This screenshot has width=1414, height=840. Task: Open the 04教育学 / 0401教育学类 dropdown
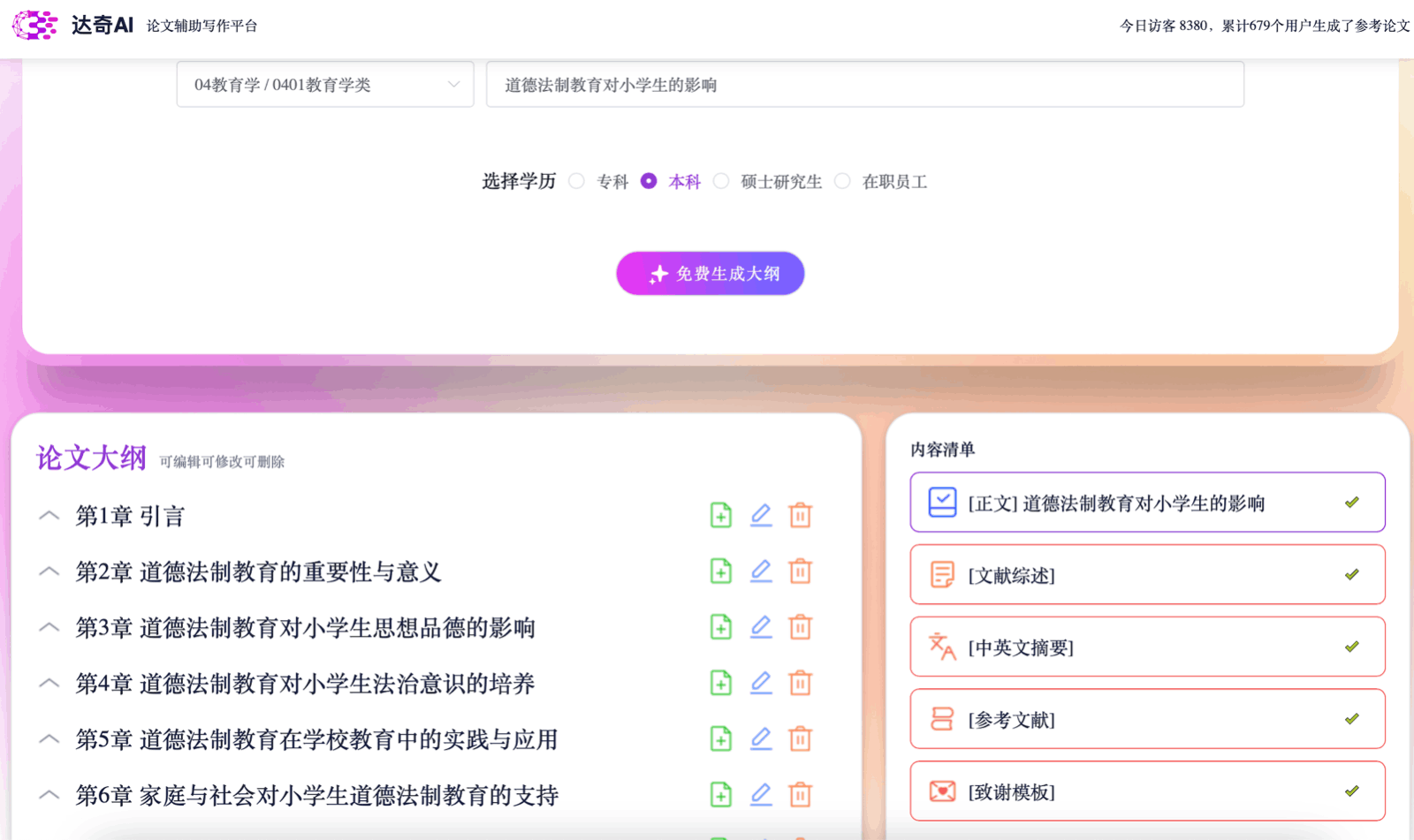(325, 85)
